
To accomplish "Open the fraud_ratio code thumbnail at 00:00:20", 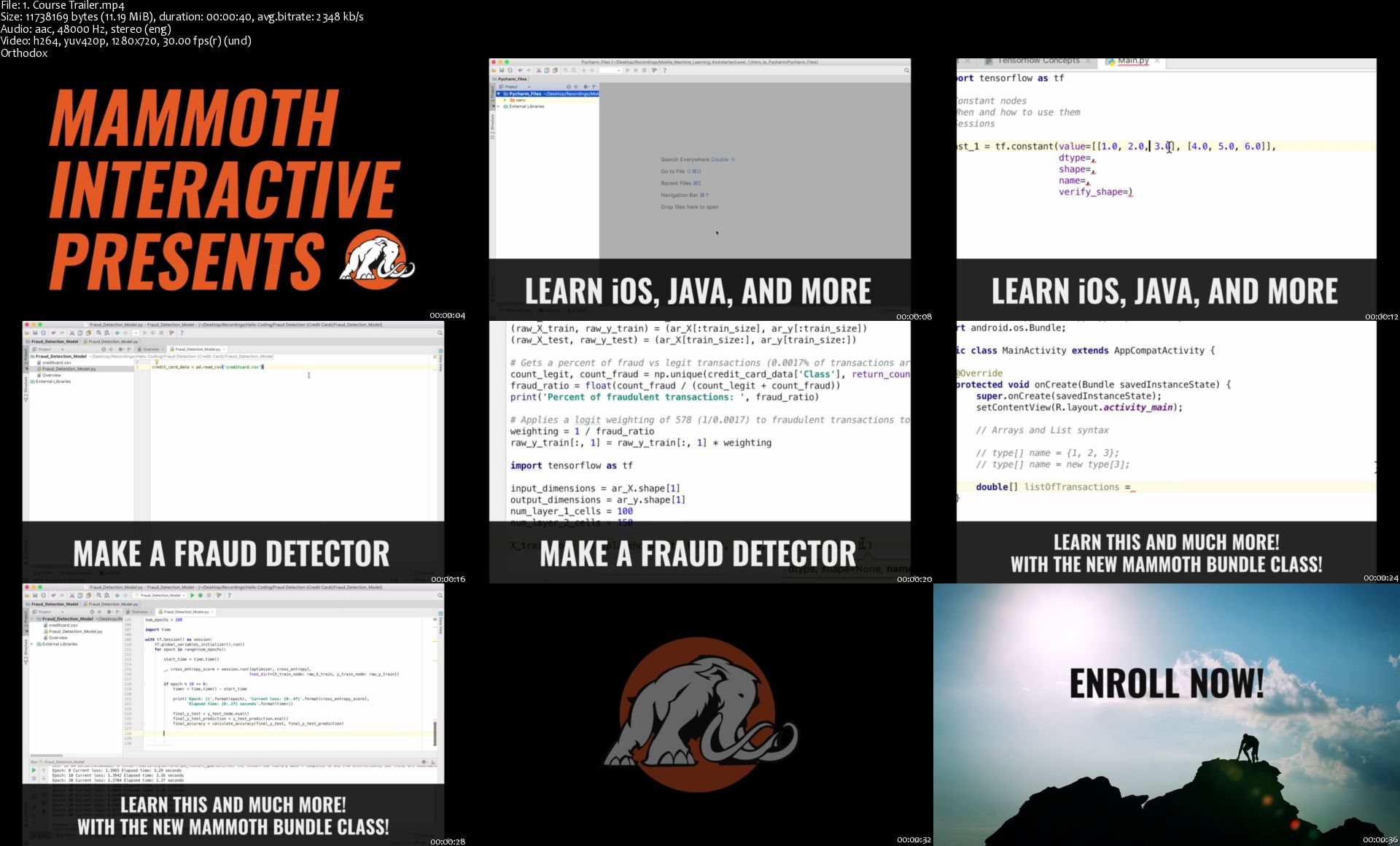I will 700,452.
